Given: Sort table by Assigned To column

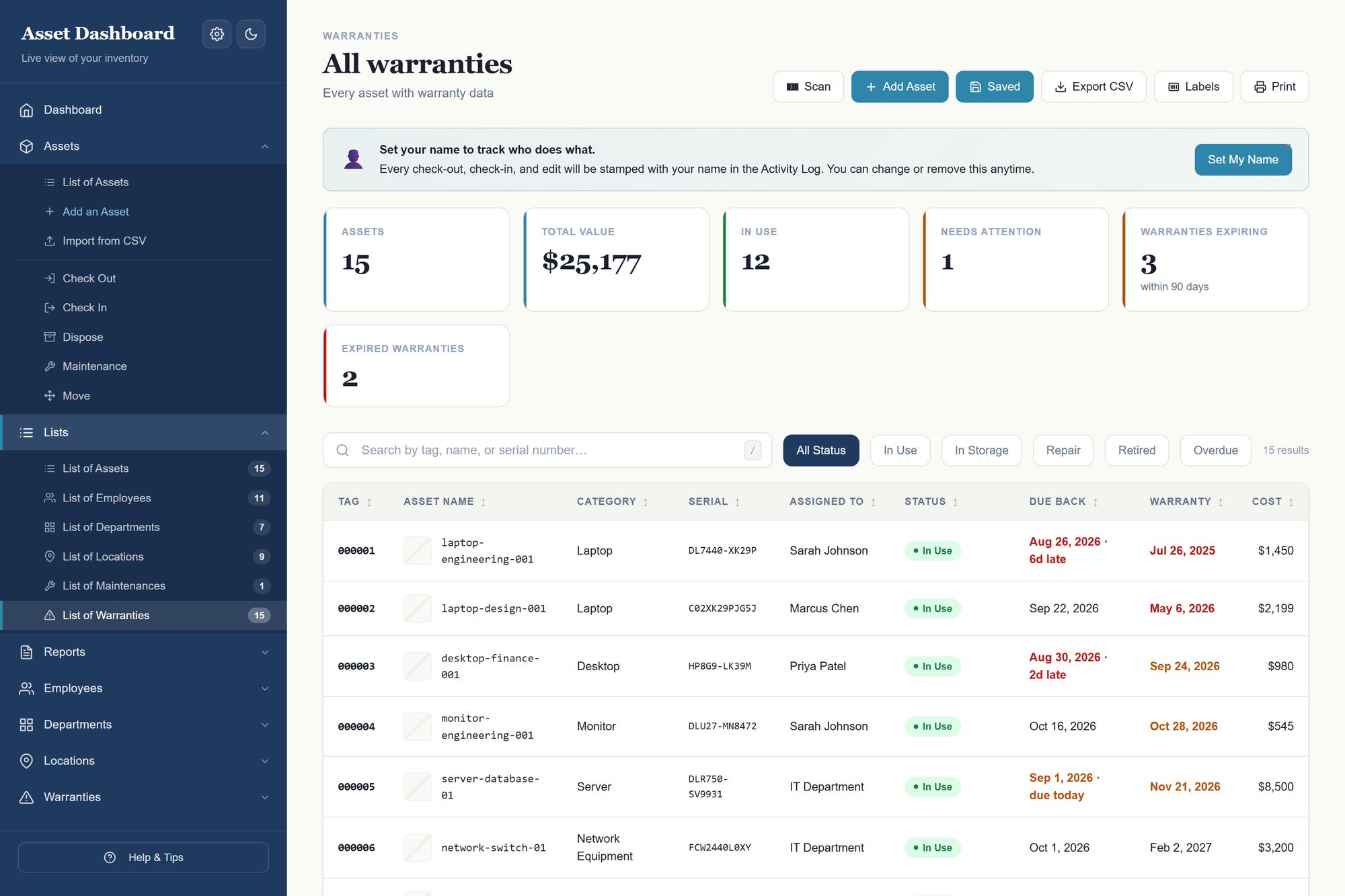Looking at the screenshot, I should tap(833, 502).
